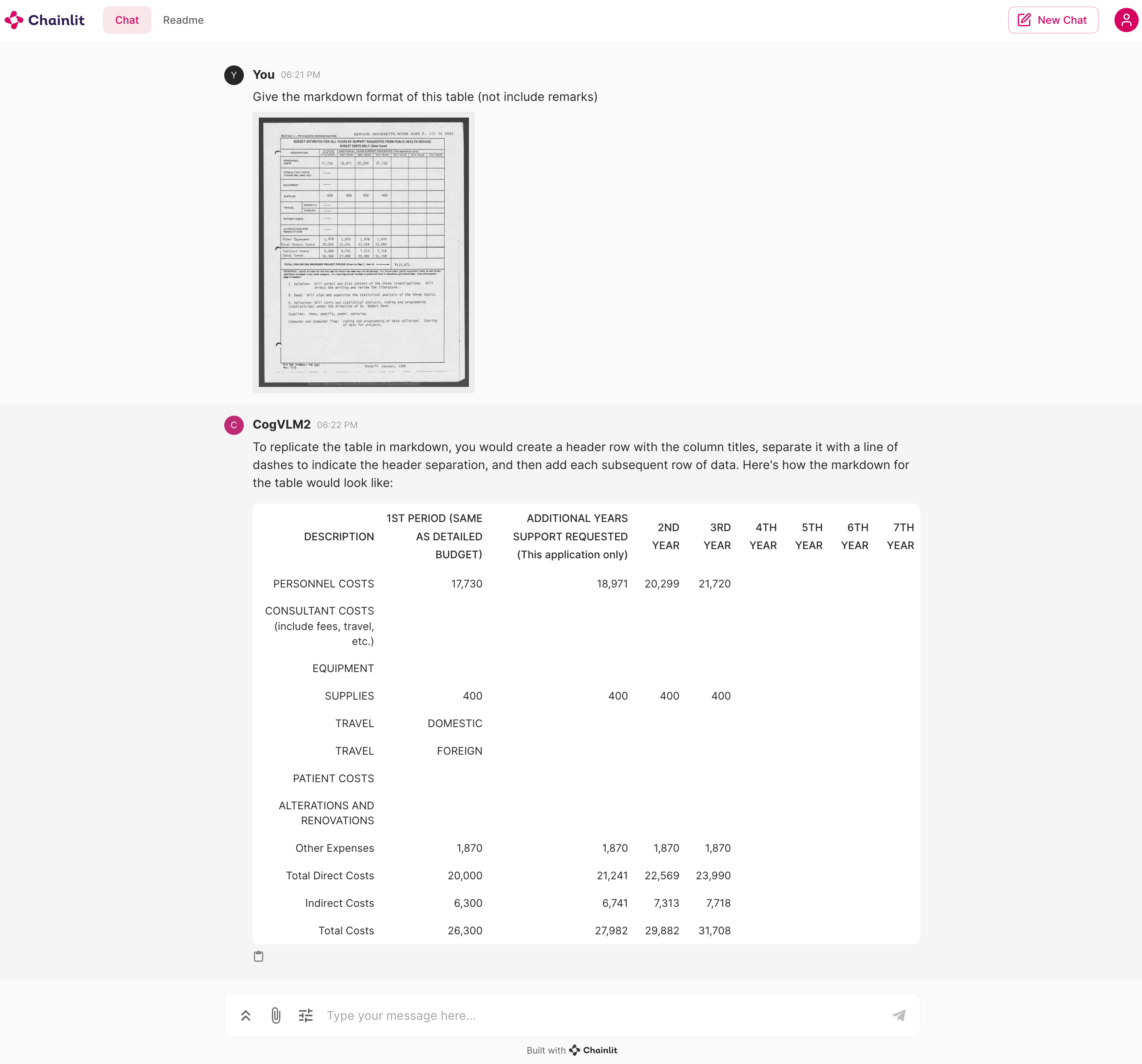The height and width of the screenshot is (1064, 1142).
Task: Switch to the Chat tab
Action: 127,20
